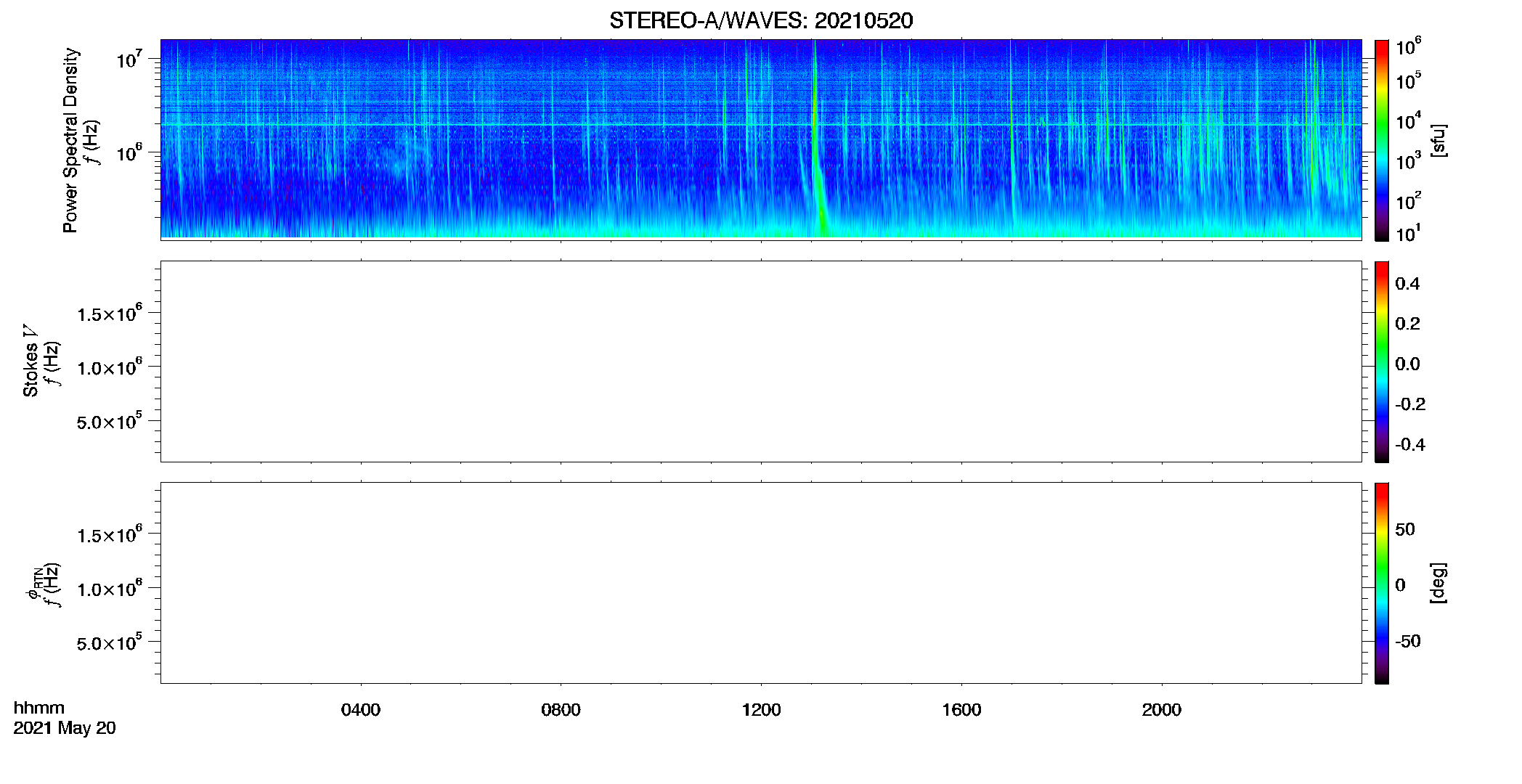Click the hhmm label
The width and height of the screenshot is (1522, 784).
pyautogui.click(x=39, y=708)
